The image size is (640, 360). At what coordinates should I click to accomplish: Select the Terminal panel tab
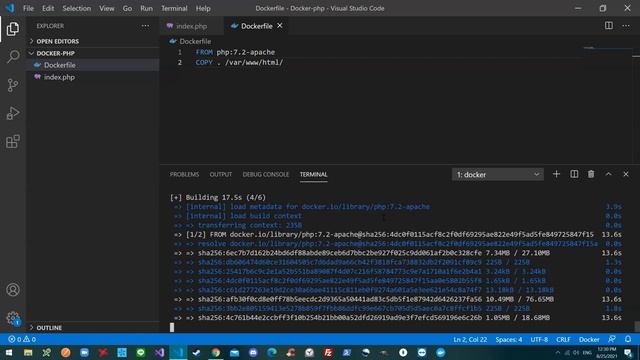point(313,174)
